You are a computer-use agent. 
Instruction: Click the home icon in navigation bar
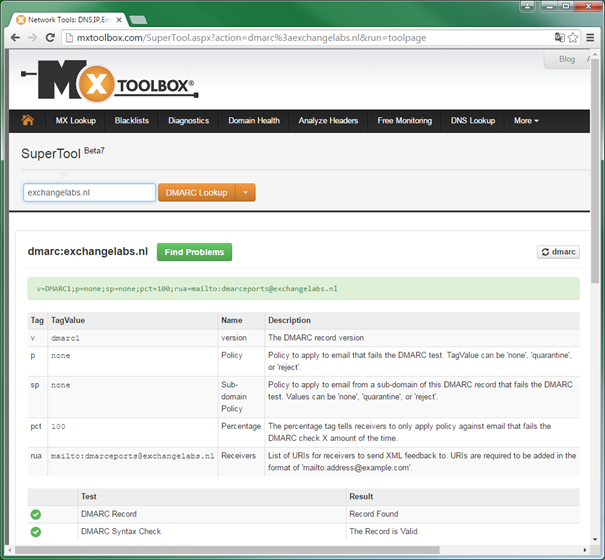pyautogui.click(x=28, y=121)
